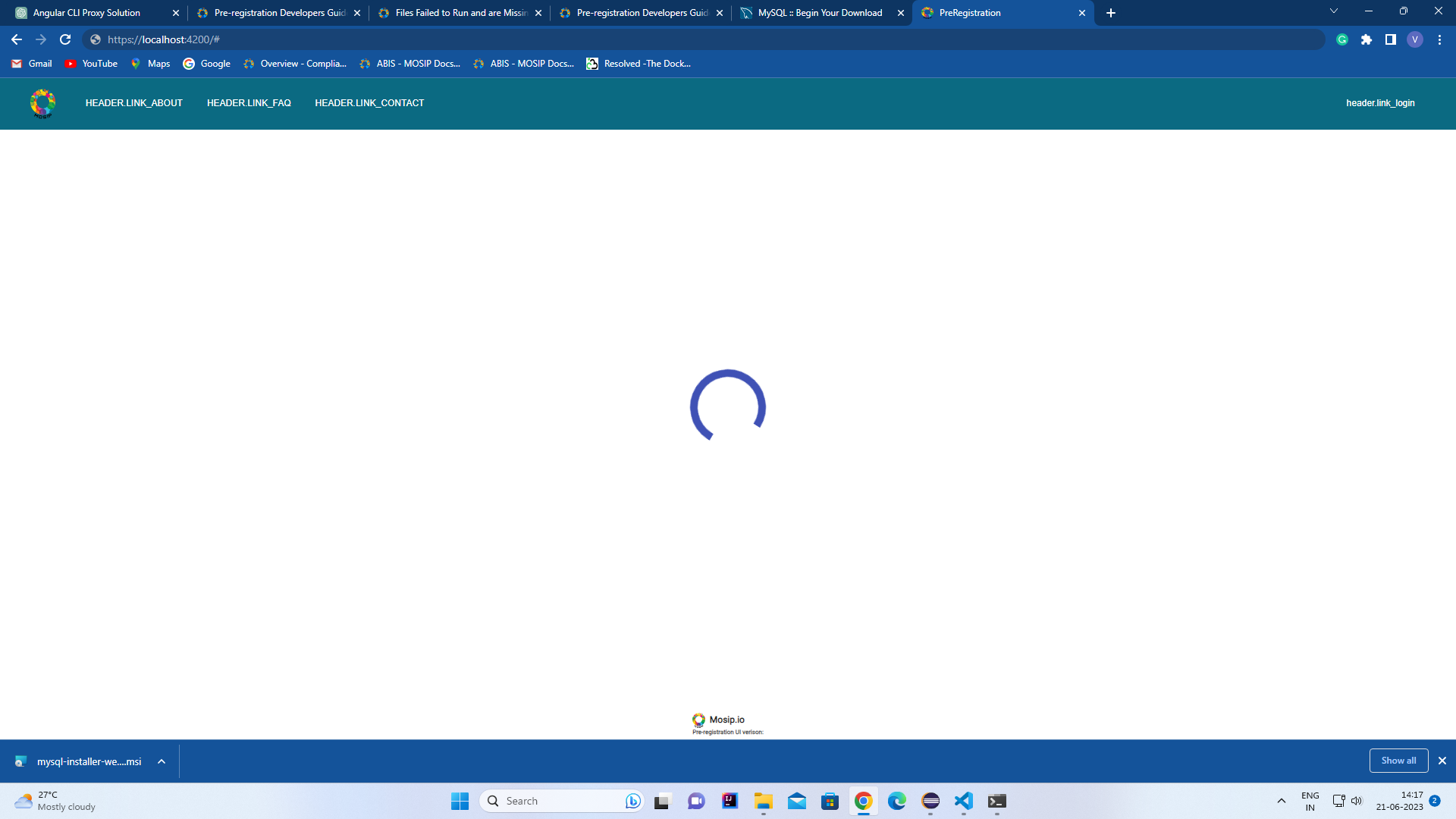Click Show all downloads button
Screen dimensions: 1456x819
point(1398,761)
